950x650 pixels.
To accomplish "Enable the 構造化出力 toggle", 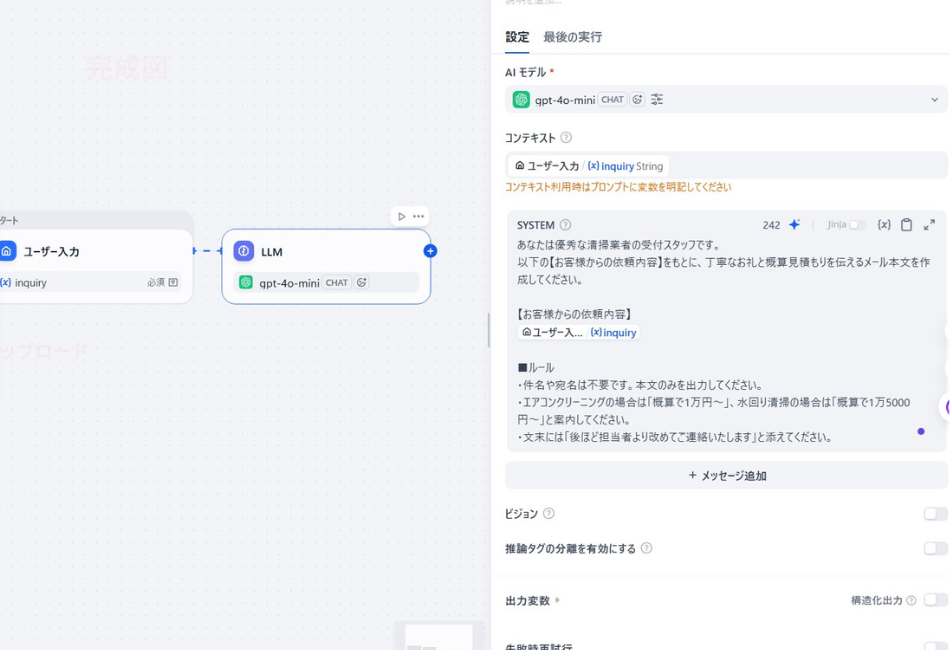I will [x=935, y=600].
